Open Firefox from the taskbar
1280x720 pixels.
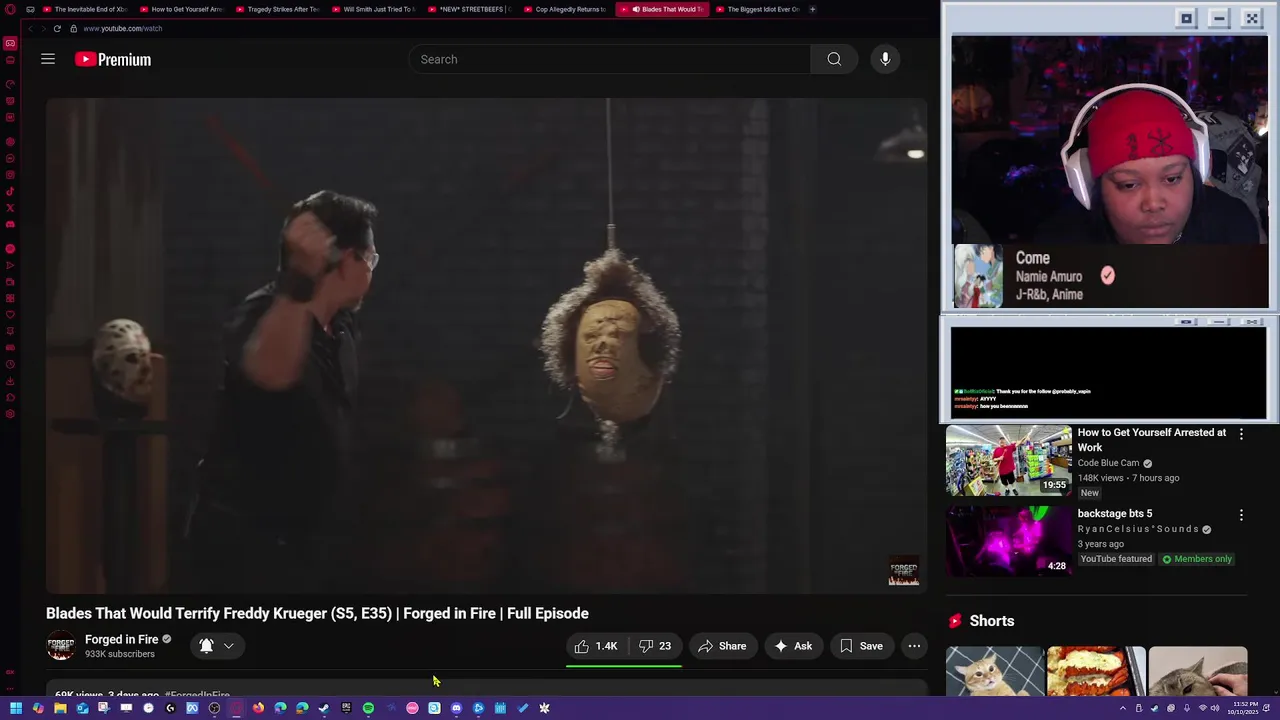(x=258, y=708)
